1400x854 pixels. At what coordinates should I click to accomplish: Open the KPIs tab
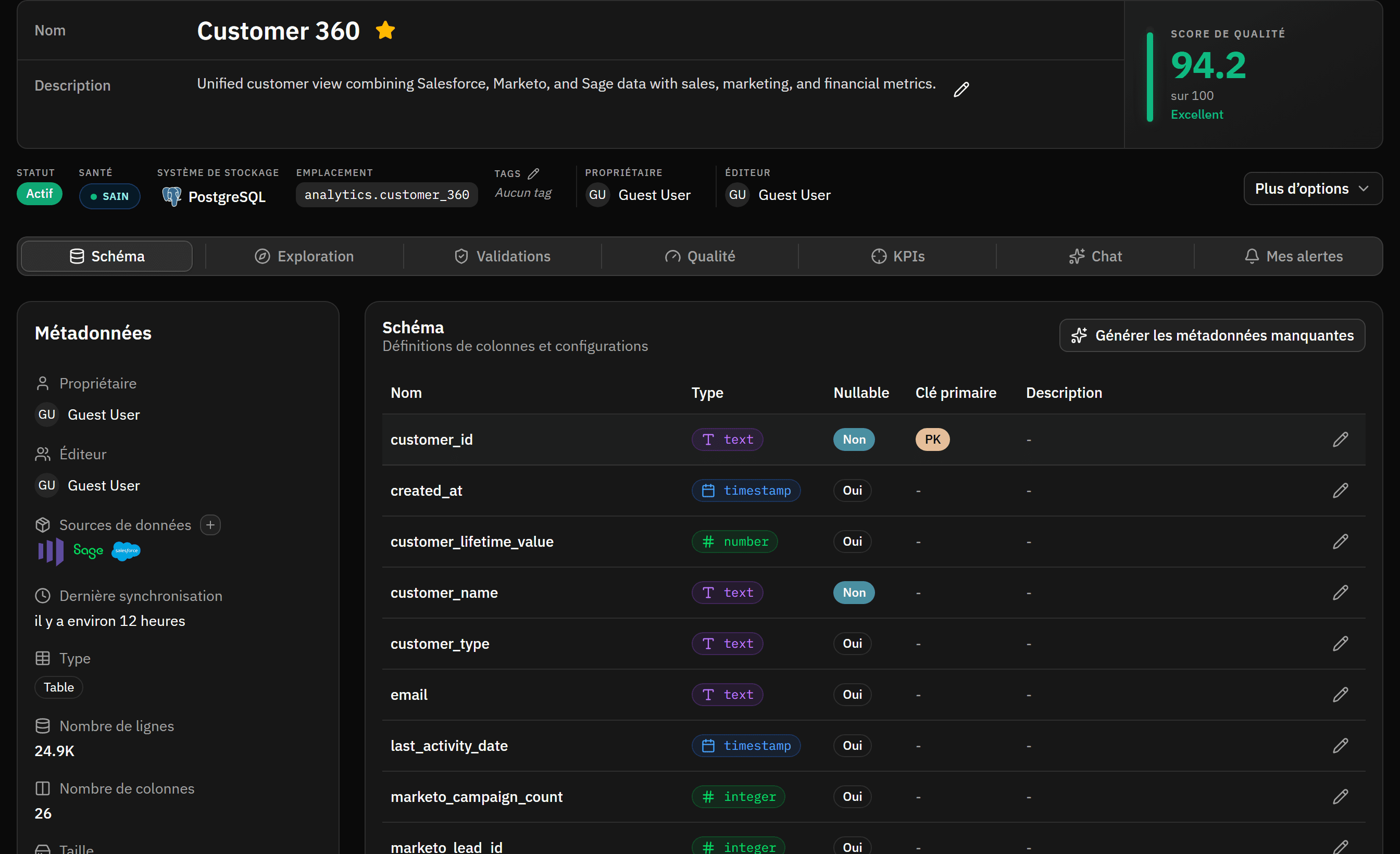coord(898,256)
